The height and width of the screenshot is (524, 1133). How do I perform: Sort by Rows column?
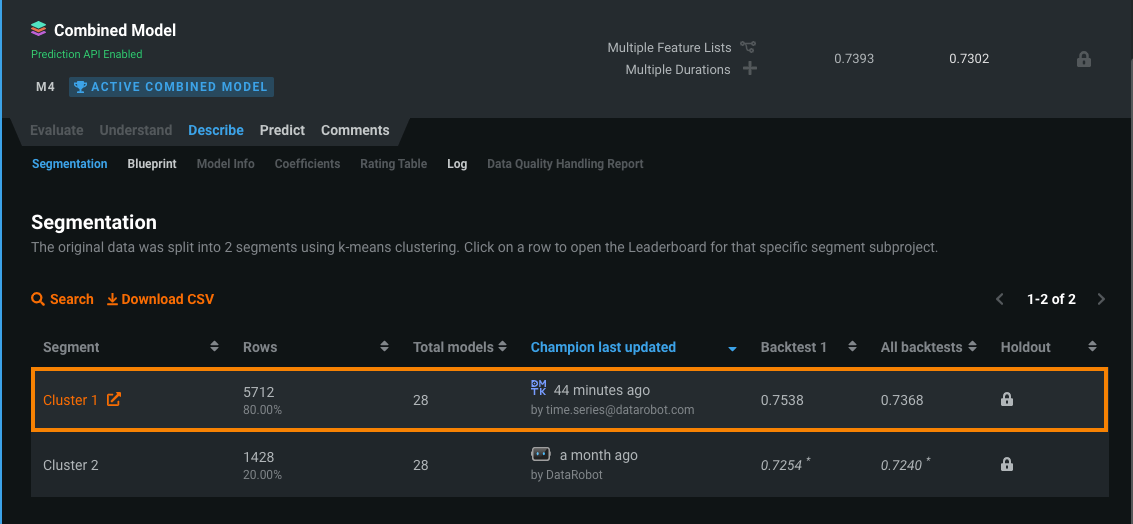point(384,347)
